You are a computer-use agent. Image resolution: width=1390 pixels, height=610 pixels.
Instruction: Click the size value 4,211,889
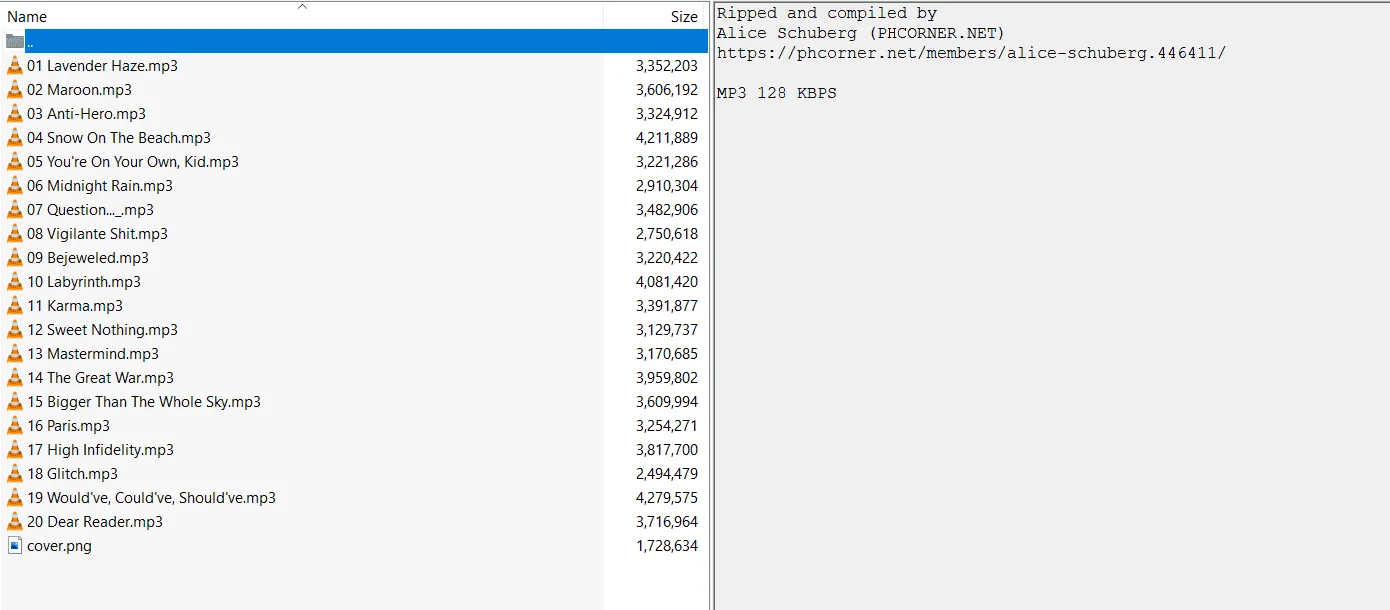(667, 138)
